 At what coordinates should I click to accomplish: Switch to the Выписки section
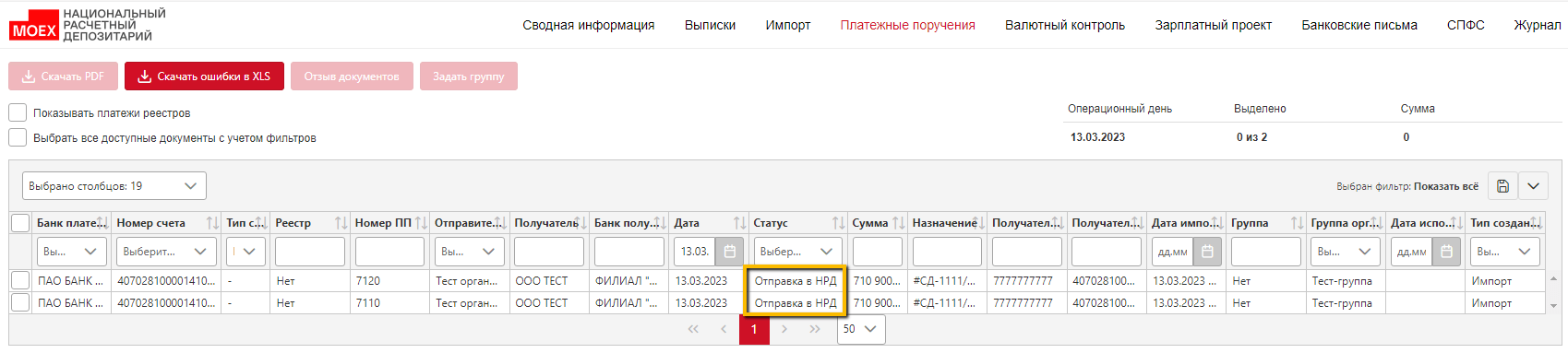(x=710, y=25)
